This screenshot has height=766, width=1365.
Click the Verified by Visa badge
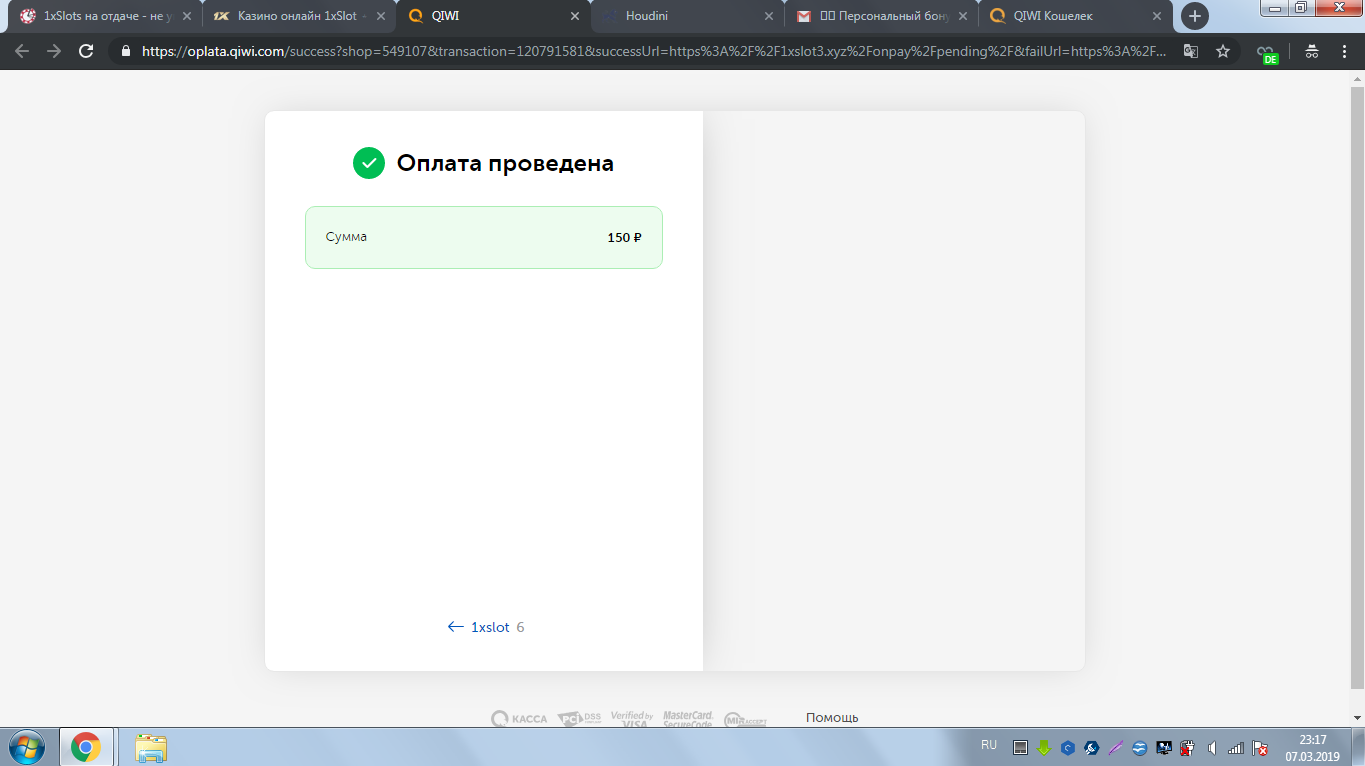click(632, 718)
